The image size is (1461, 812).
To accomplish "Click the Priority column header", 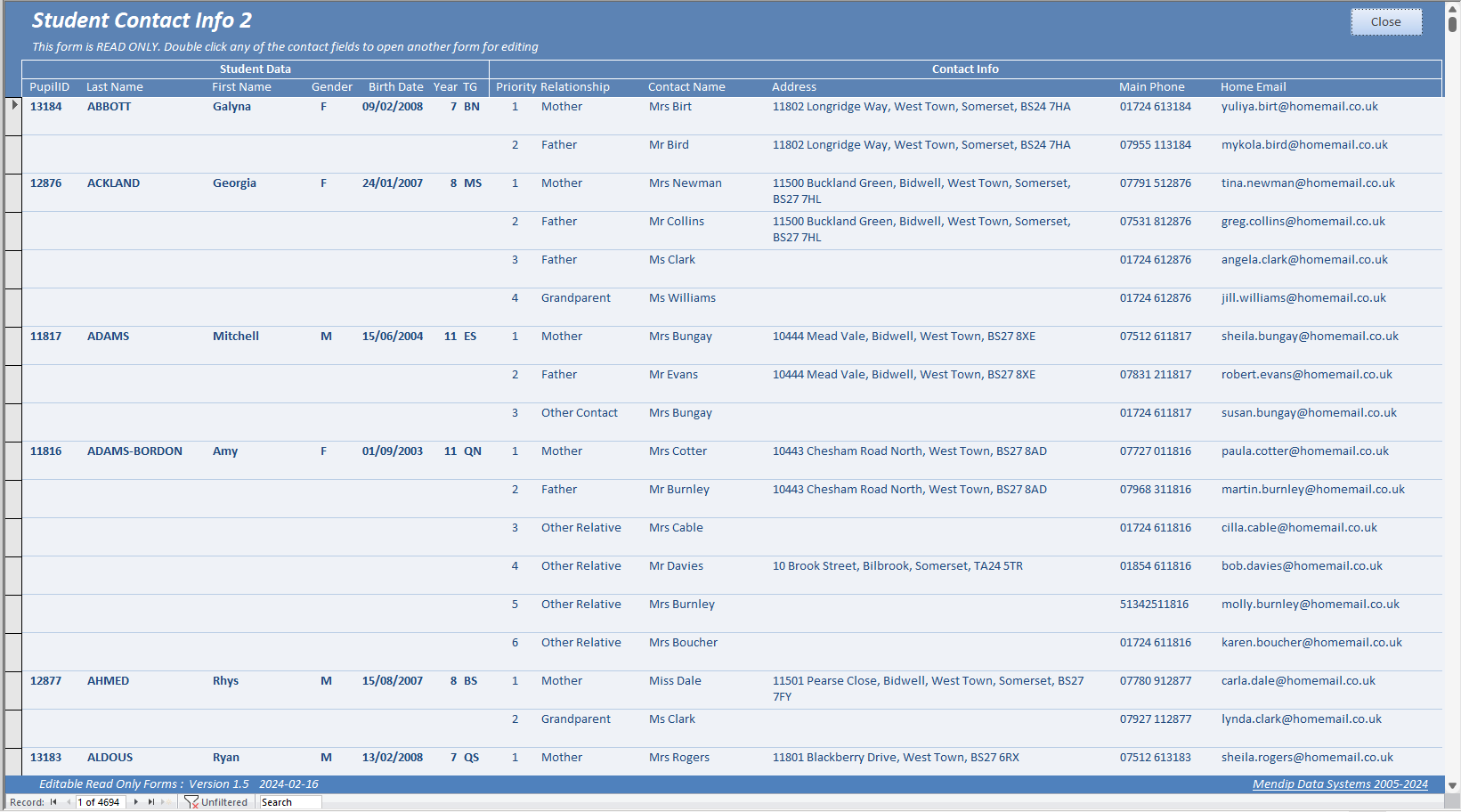I will 516,87.
